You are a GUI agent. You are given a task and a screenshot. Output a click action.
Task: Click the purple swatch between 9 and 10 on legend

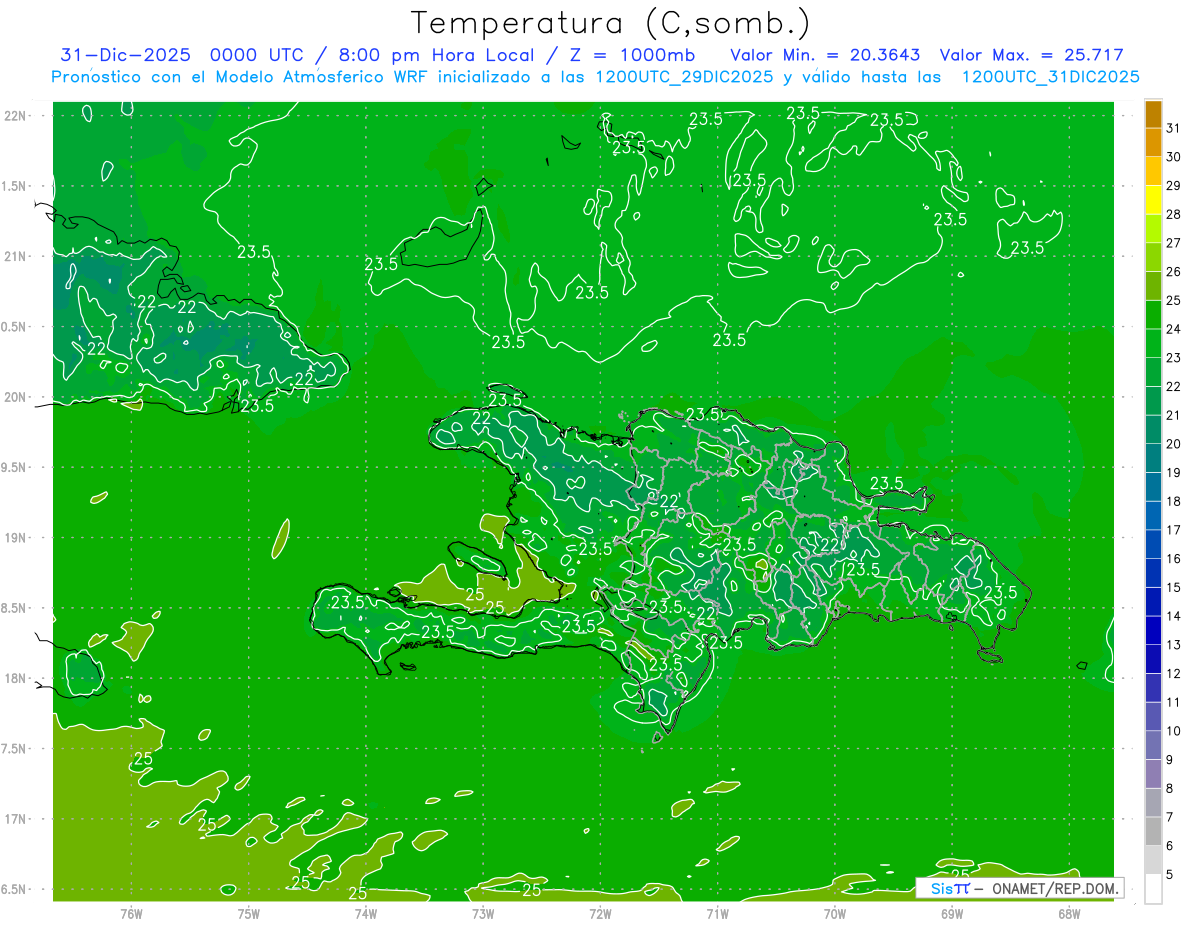pos(1153,745)
